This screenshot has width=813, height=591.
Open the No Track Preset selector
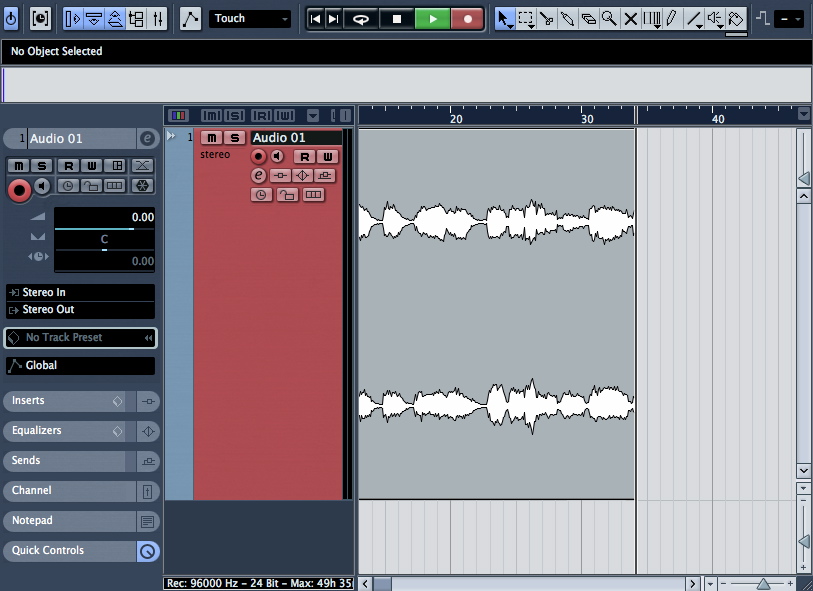pos(80,338)
